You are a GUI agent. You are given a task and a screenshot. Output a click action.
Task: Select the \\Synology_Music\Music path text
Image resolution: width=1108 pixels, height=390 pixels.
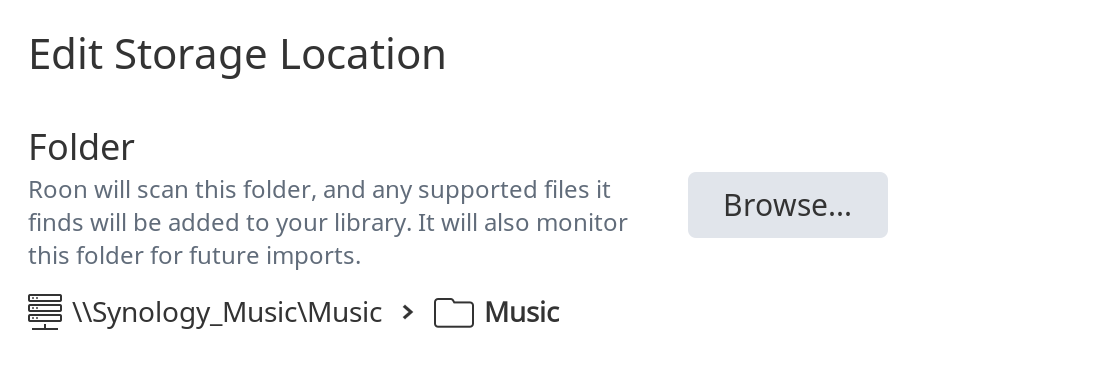pyautogui.click(x=227, y=312)
